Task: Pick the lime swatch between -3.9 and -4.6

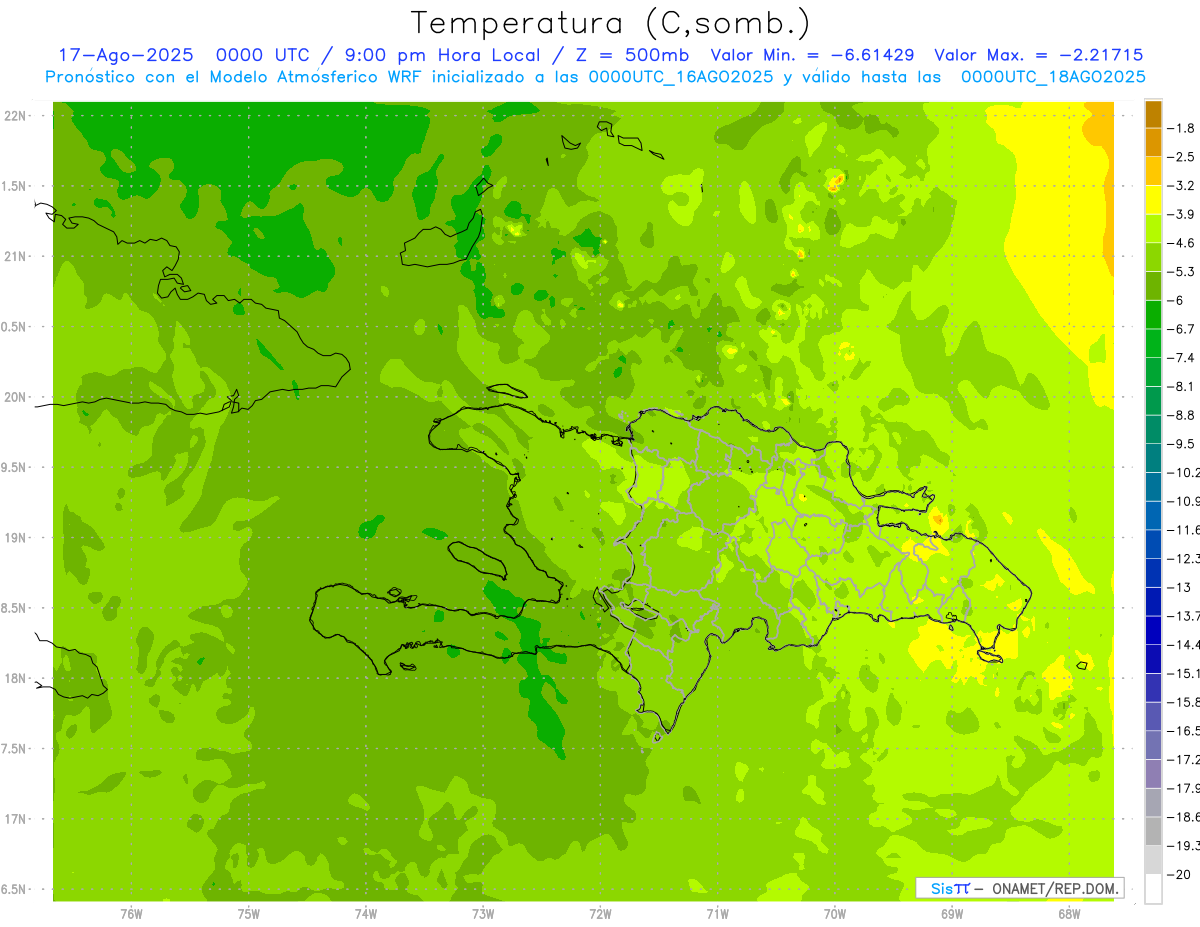Action: [1153, 228]
